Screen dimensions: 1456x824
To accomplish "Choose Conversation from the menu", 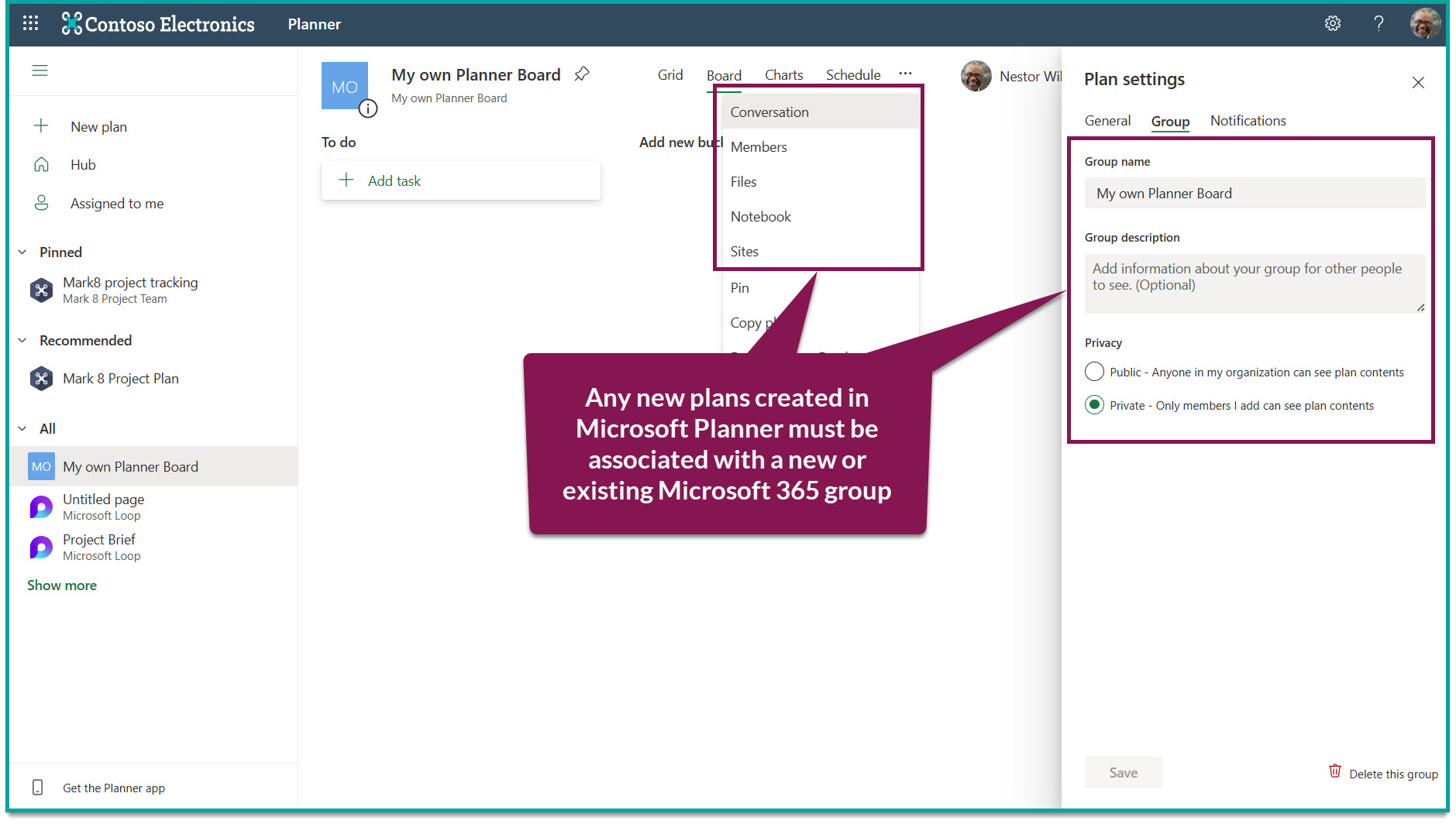I will click(820, 112).
